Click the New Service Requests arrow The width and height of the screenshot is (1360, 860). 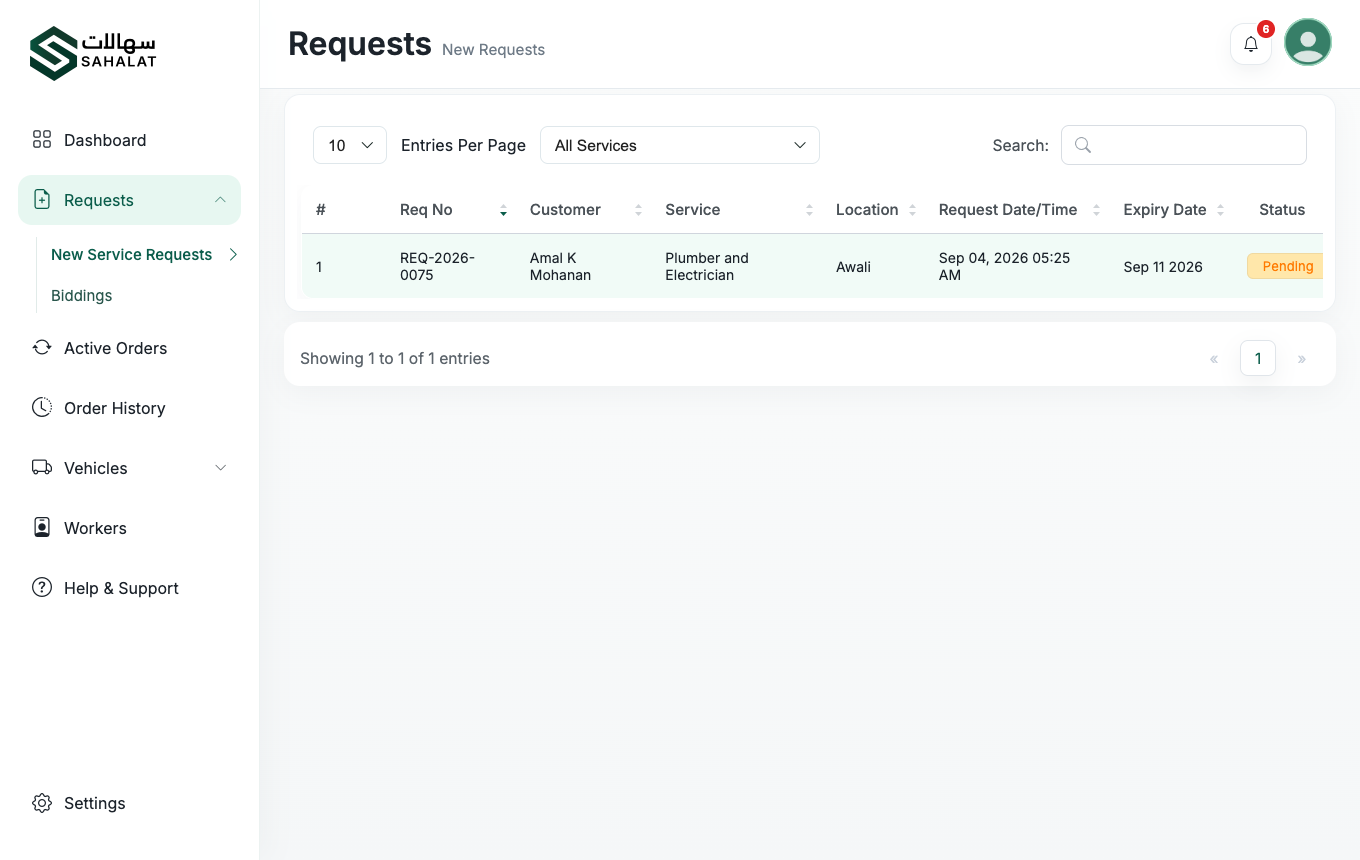coord(233,254)
